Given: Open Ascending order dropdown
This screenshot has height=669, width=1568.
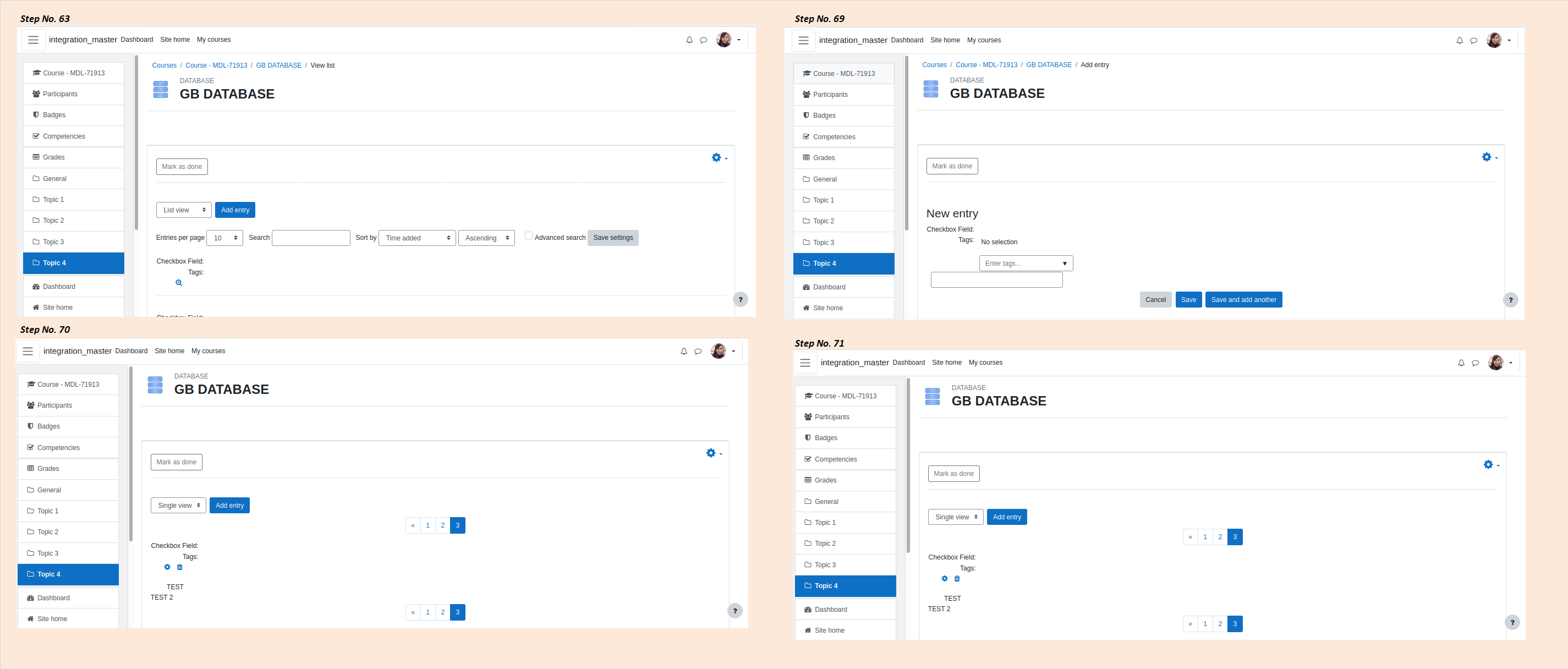Looking at the screenshot, I should click(x=486, y=238).
